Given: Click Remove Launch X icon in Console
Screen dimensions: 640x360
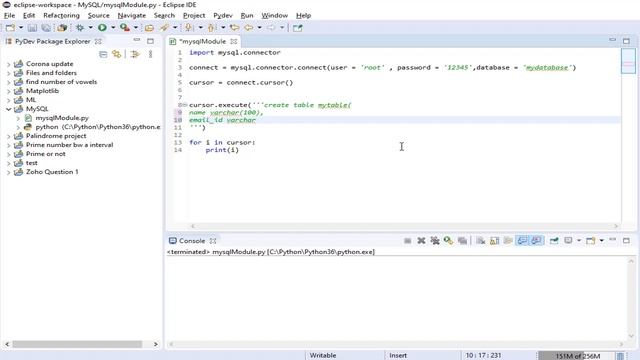Looking at the screenshot, I should pyautogui.click(x=421, y=241).
